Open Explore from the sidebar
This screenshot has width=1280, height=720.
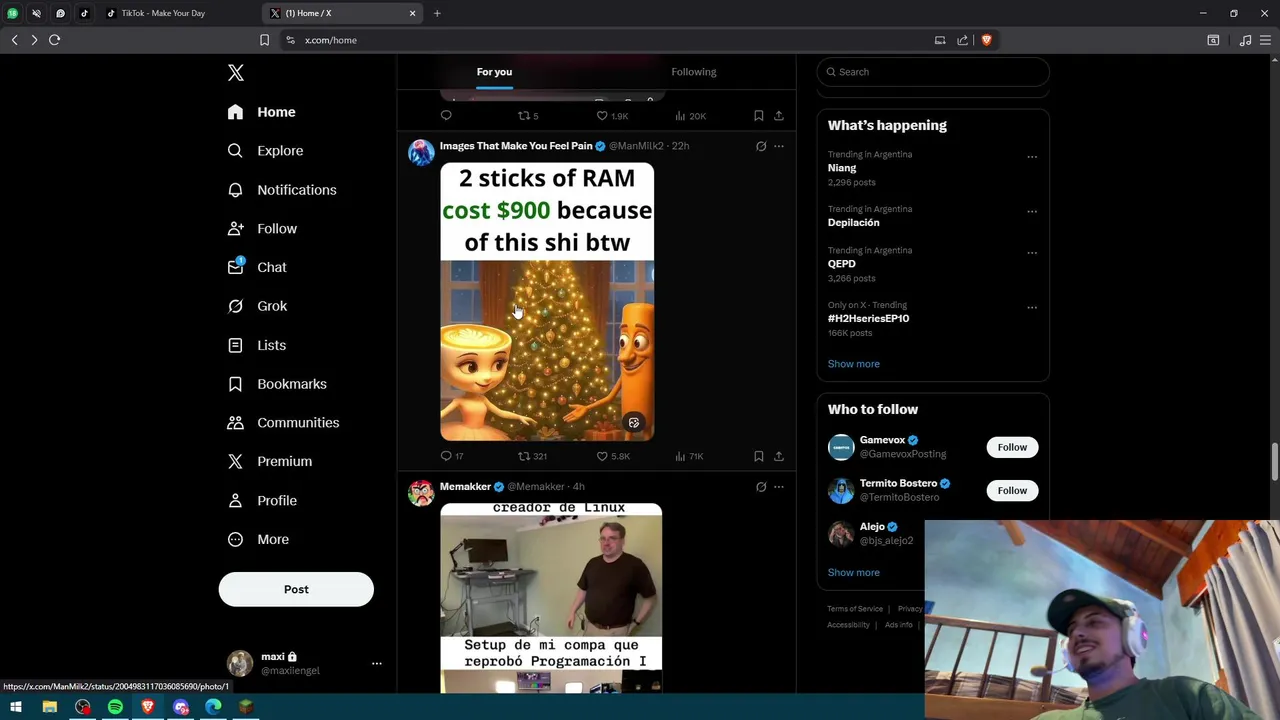[x=265, y=151]
